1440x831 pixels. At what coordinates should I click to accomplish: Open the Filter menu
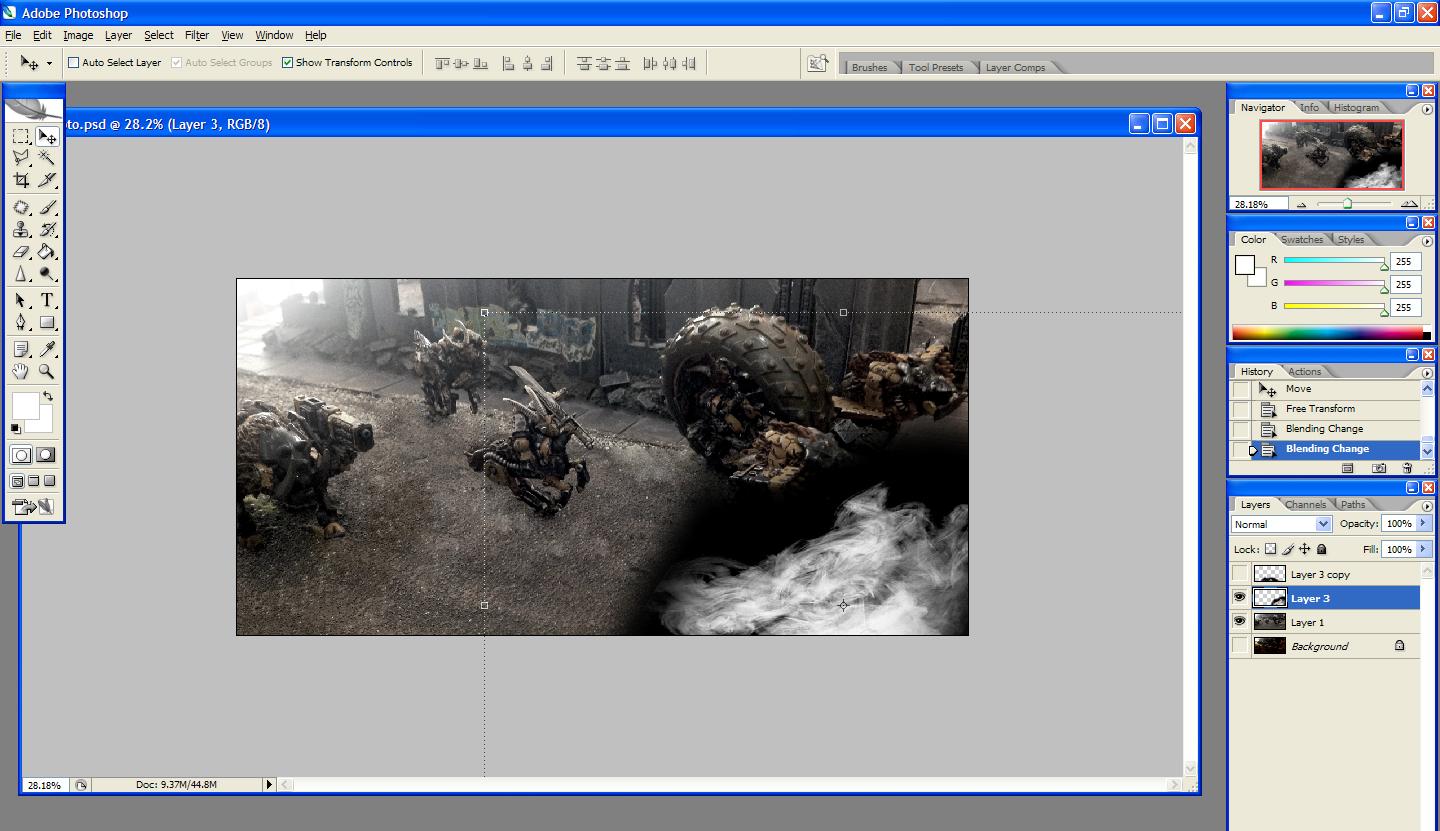pyautogui.click(x=197, y=35)
